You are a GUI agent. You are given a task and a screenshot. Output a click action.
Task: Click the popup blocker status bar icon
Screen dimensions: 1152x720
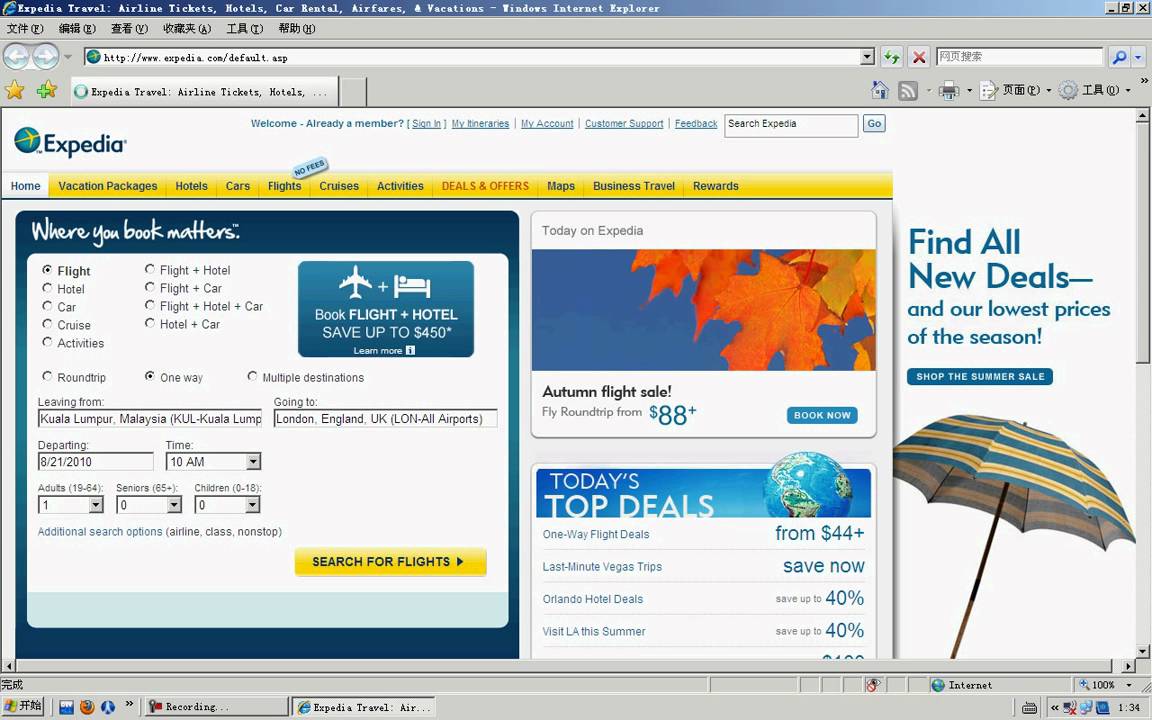pyautogui.click(x=872, y=685)
